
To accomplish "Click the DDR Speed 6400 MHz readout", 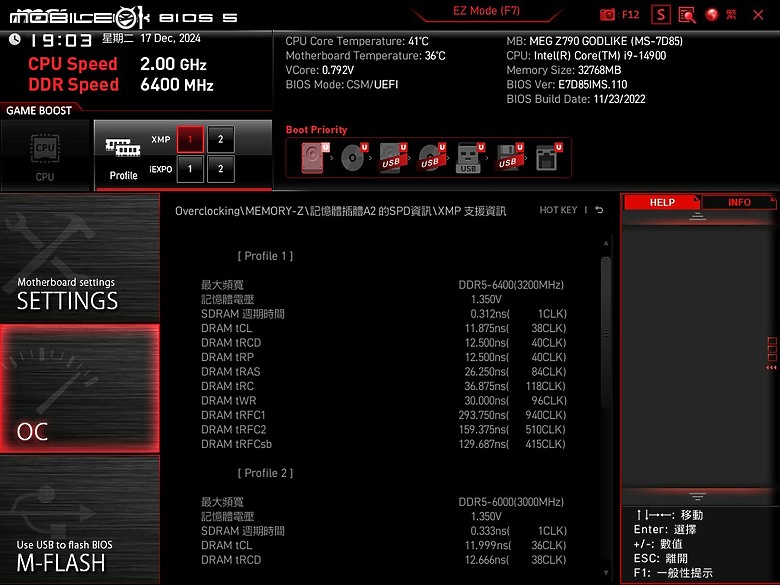I will pos(121,85).
